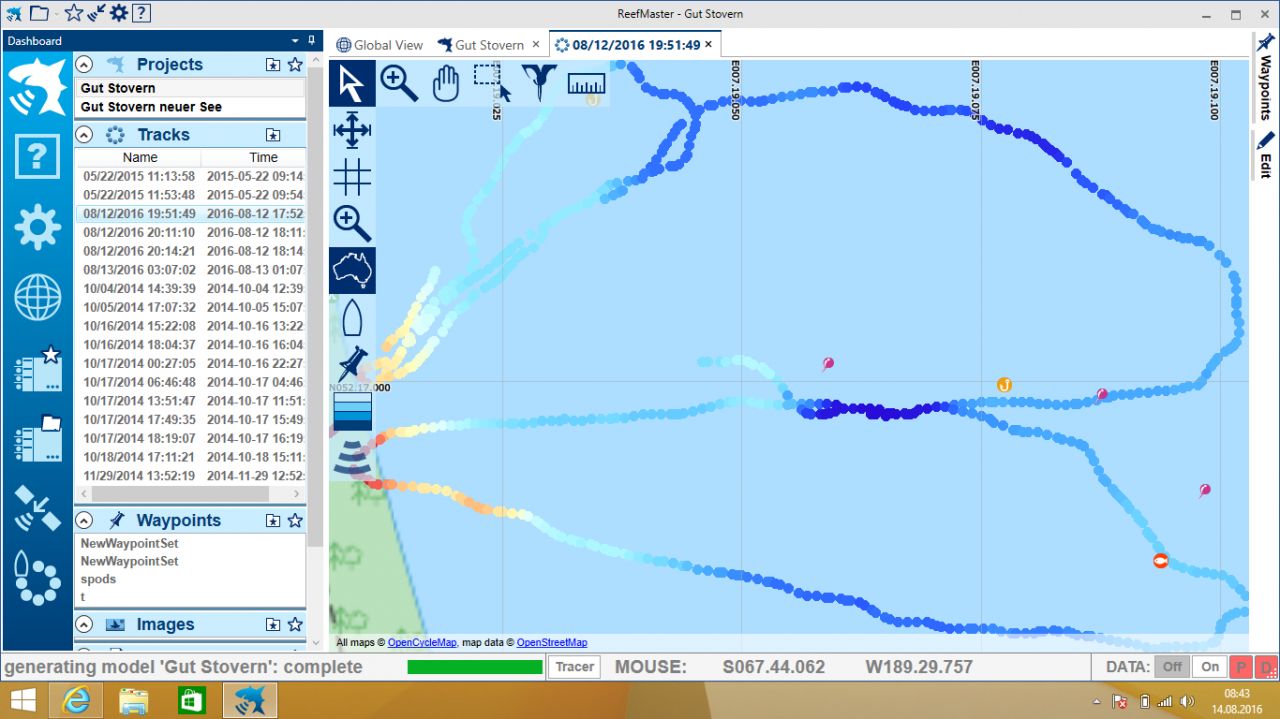The image size is (1280, 719).
Task: Click the Tracer button
Action: click(574, 667)
